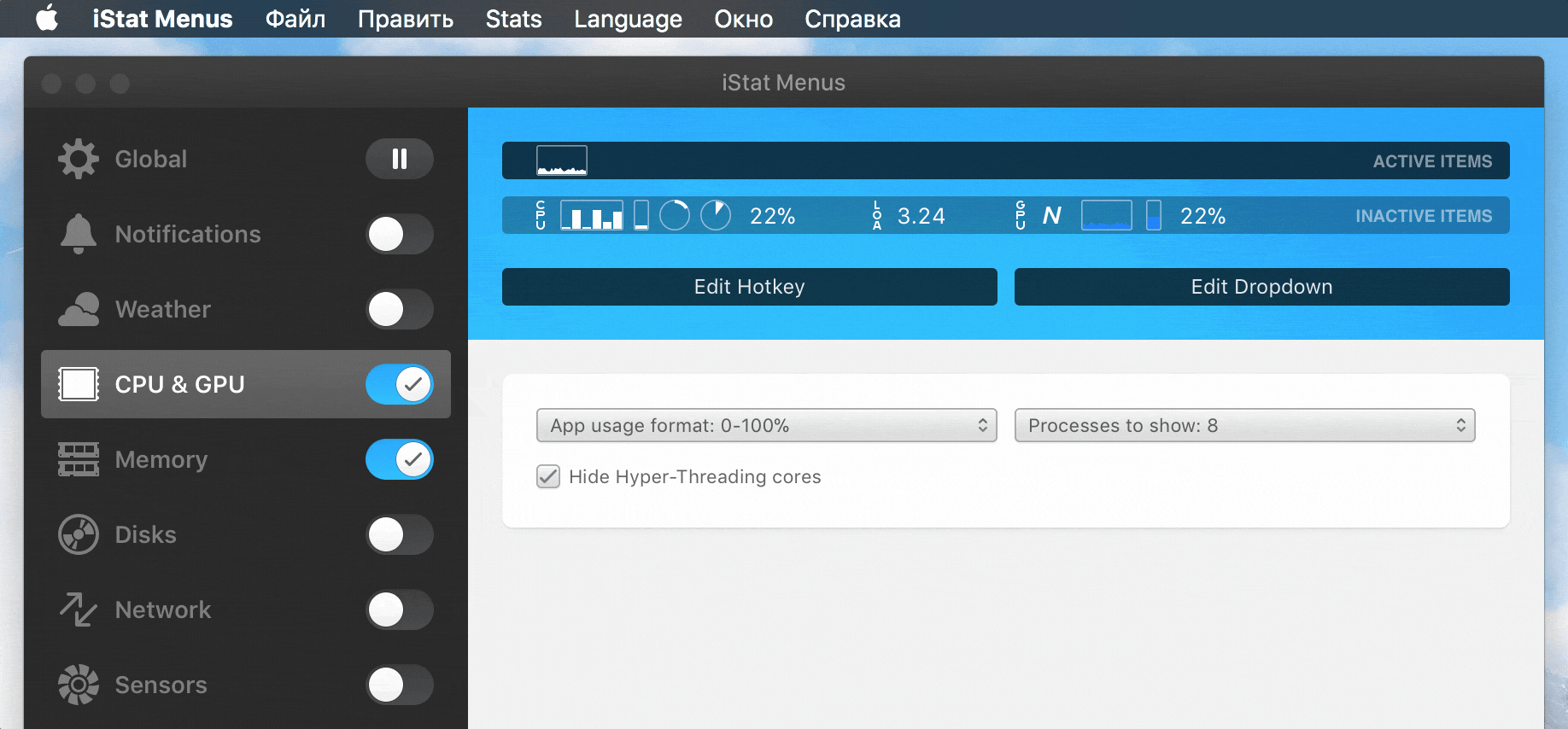Image resolution: width=1568 pixels, height=729 pixels.
Task: Select Memory in sidebar
Action: click(x=246, y=459)
